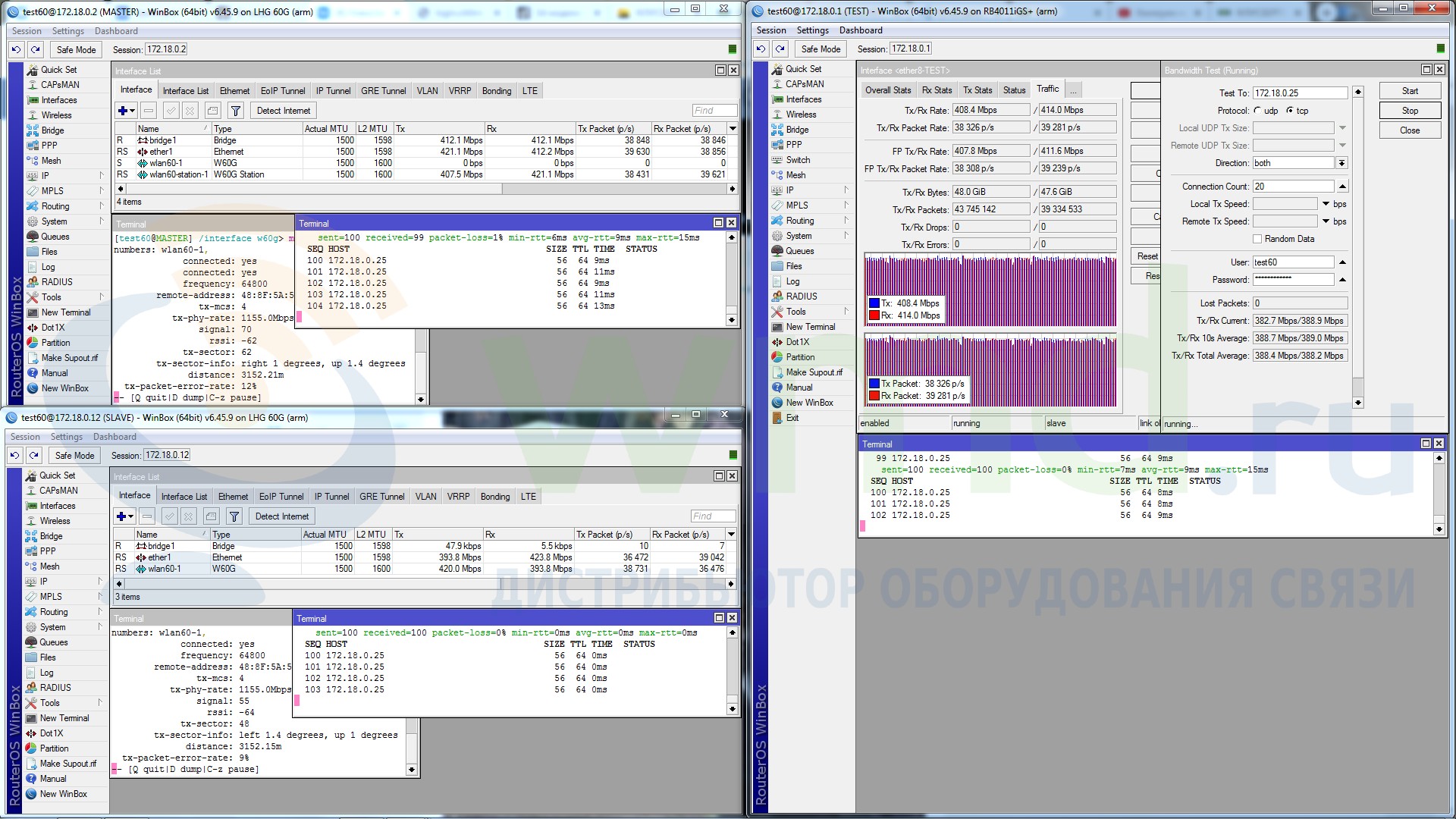Open Files in MASTER sidebar

[49, 252]
